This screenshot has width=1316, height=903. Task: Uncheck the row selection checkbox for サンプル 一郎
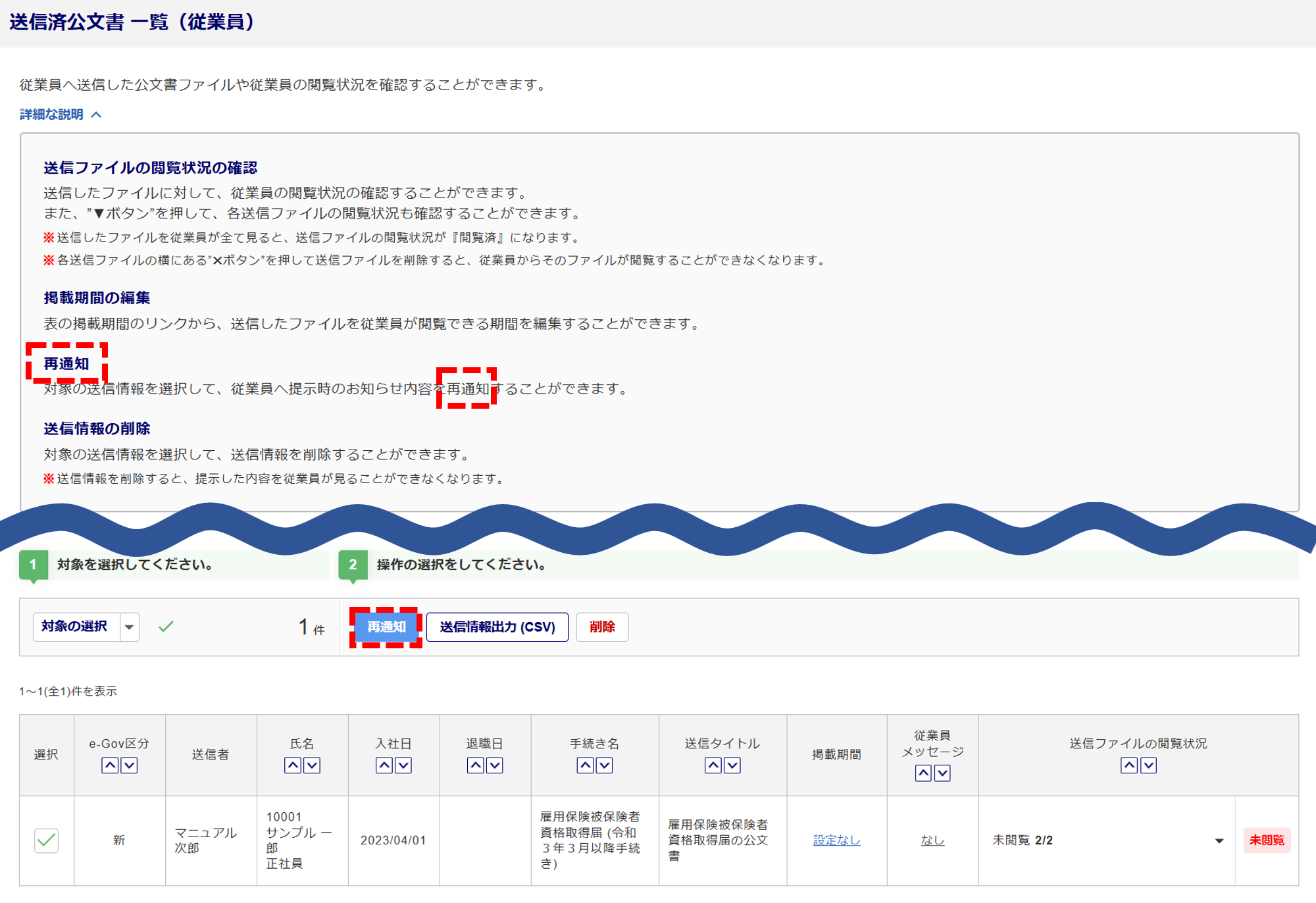point(46,840)
